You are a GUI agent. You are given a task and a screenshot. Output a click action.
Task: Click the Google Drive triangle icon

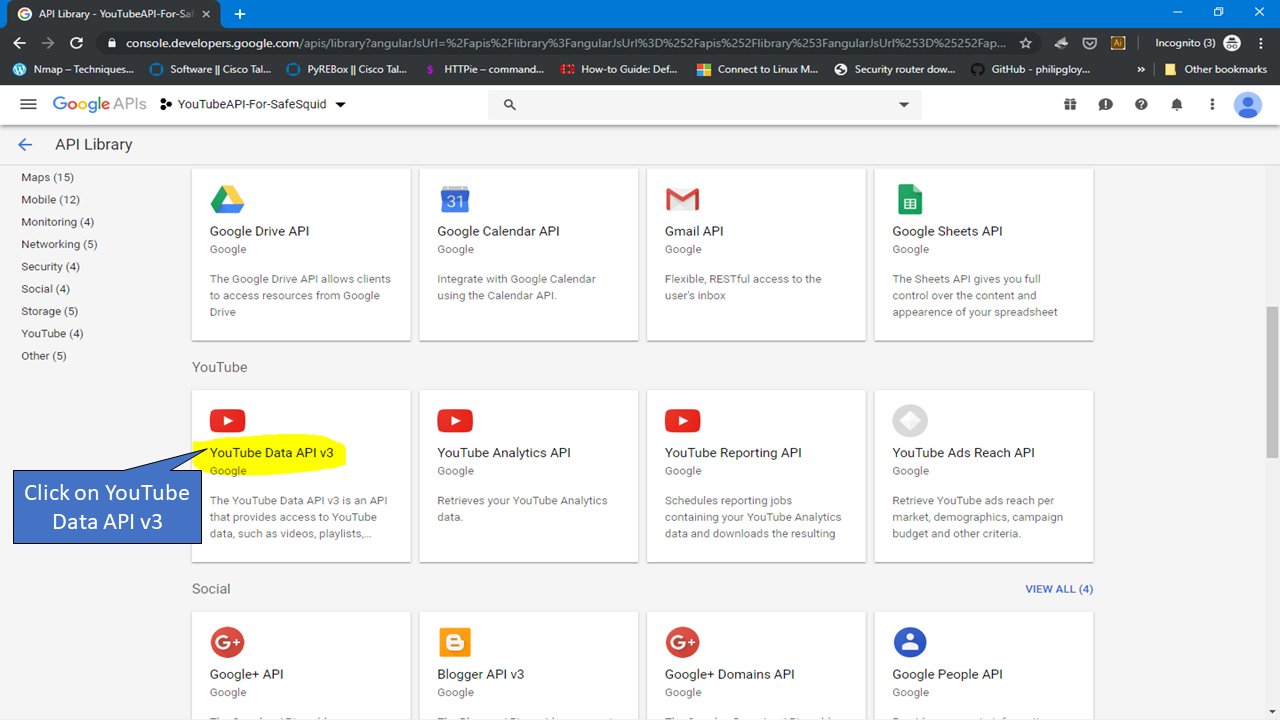[x=227, y=199]
